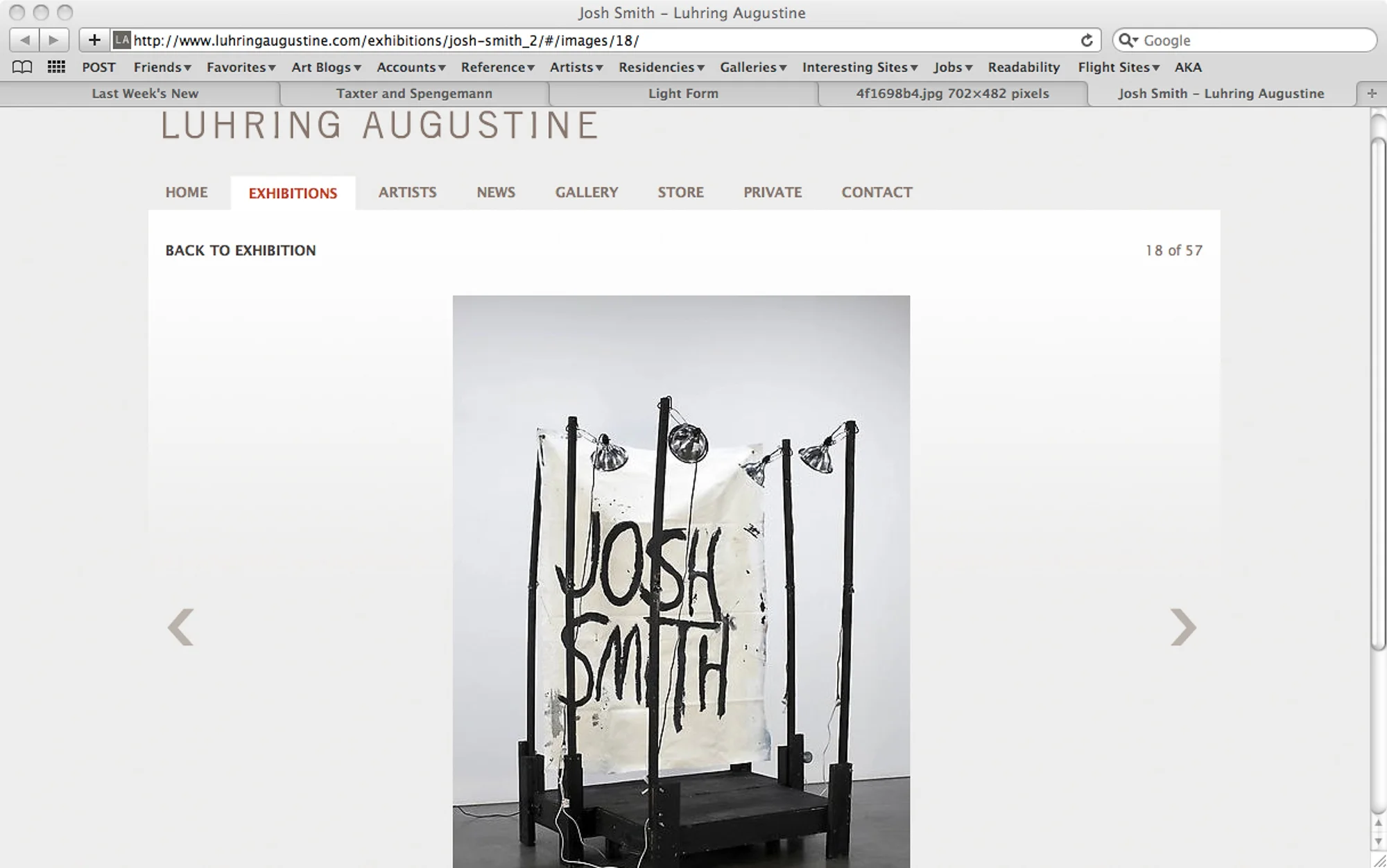Screen dimensions: 1387x868
Task: Open the ARTISTS navigation item
Action: point(407,192)
